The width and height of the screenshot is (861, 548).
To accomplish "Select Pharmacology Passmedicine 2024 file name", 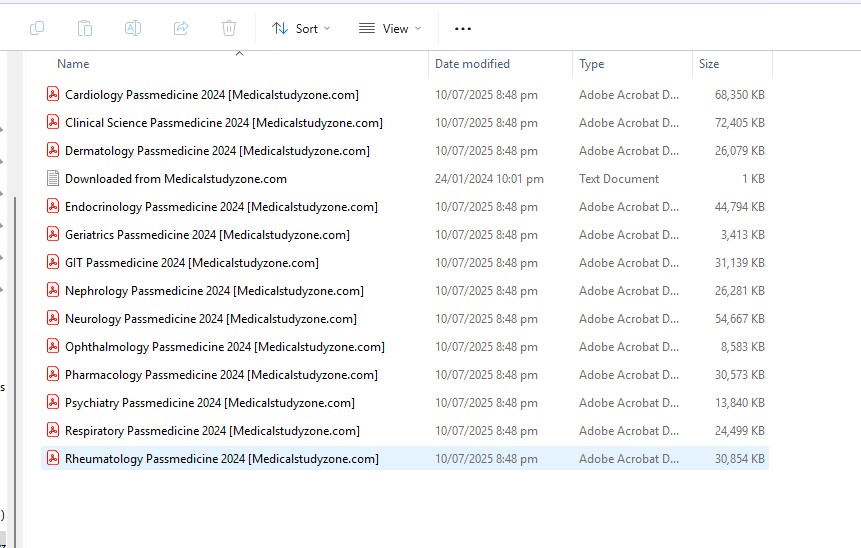I will pyautogui.click(x=221, y=375).
